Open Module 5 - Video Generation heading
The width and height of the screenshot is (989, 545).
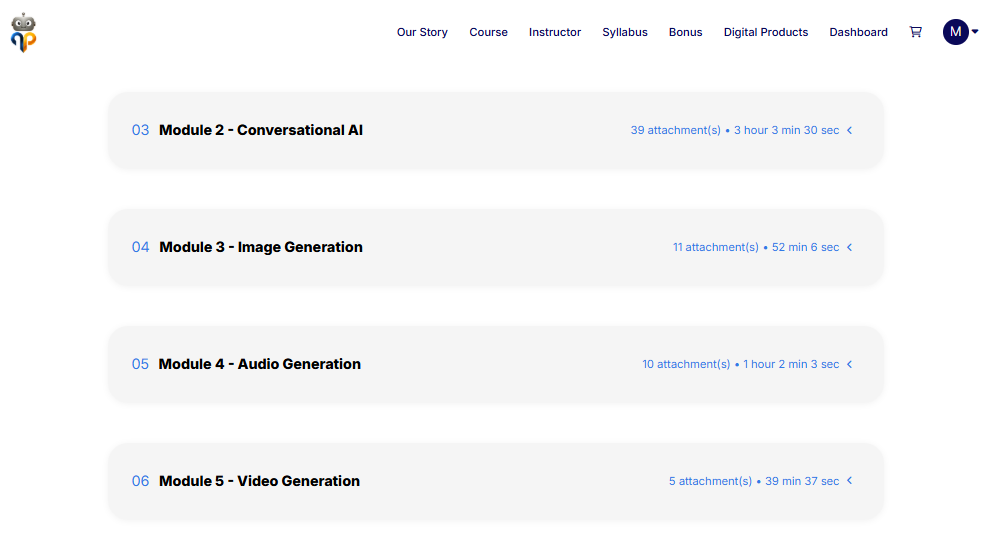[x=259, y=481]
